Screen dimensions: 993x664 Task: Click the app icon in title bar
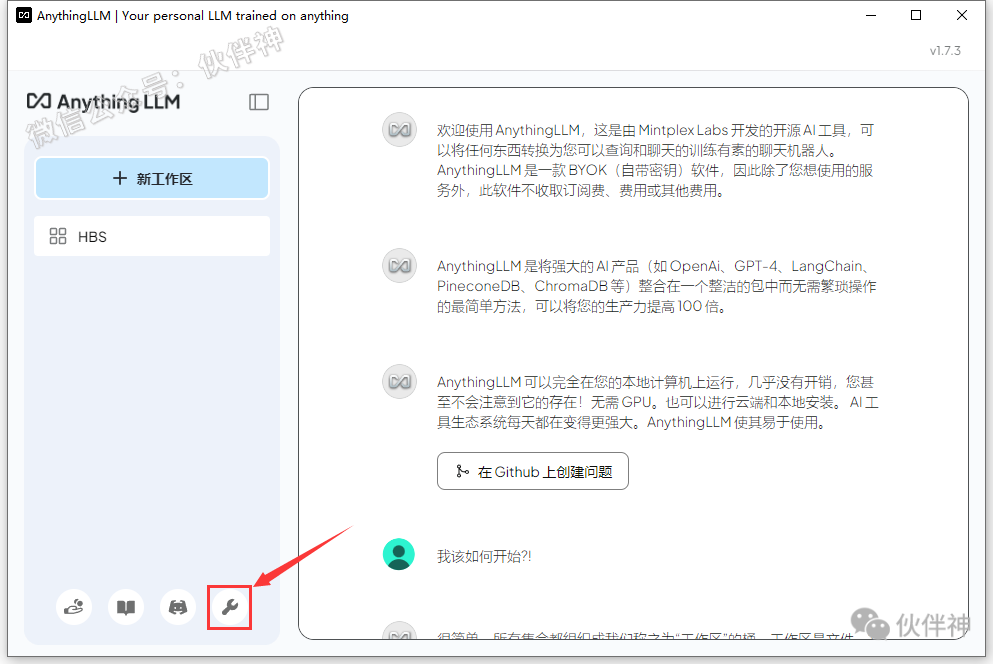24,15
